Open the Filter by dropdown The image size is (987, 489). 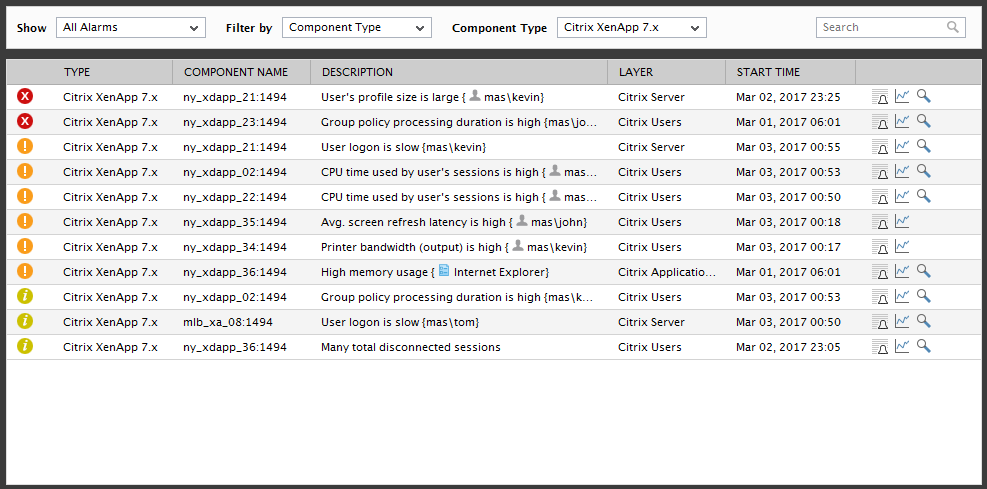(x=357, y=28)
